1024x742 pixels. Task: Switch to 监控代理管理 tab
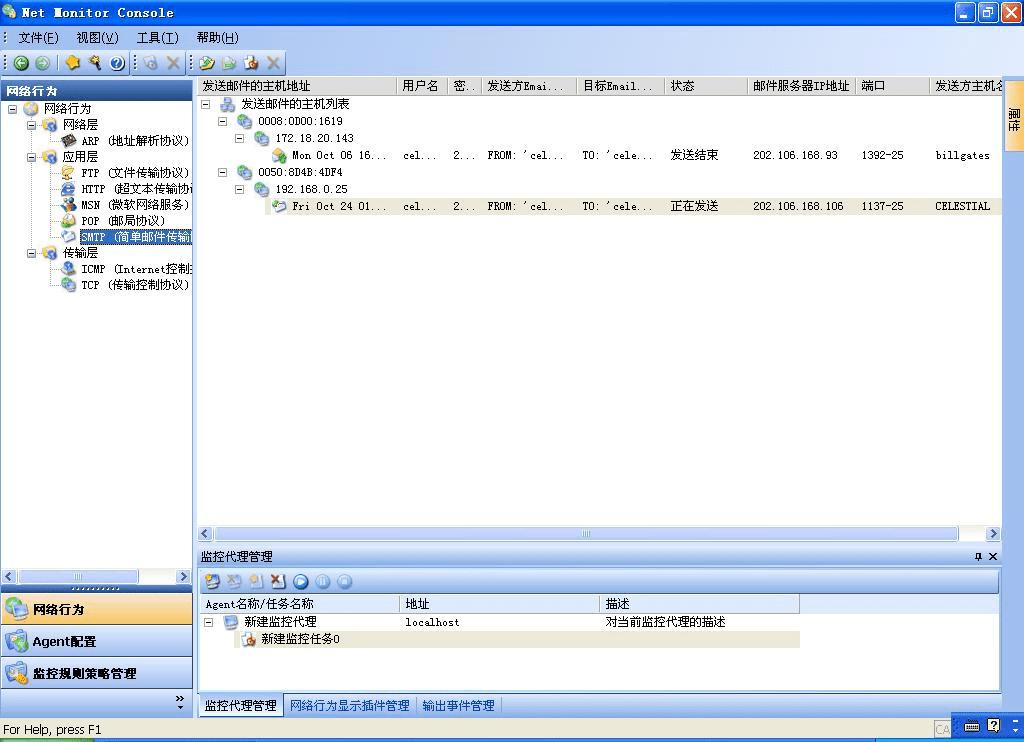pos(241,705)
